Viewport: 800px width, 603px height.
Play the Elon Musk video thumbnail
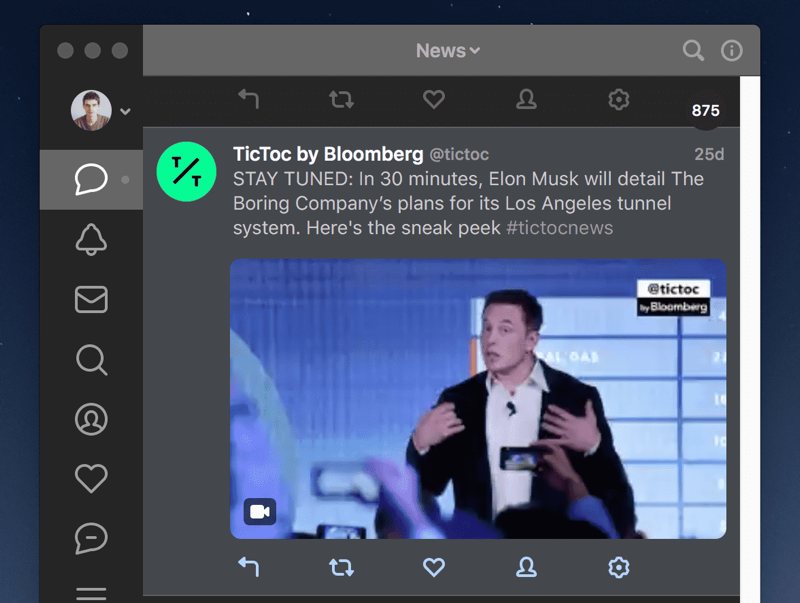(x=478, y=398)
